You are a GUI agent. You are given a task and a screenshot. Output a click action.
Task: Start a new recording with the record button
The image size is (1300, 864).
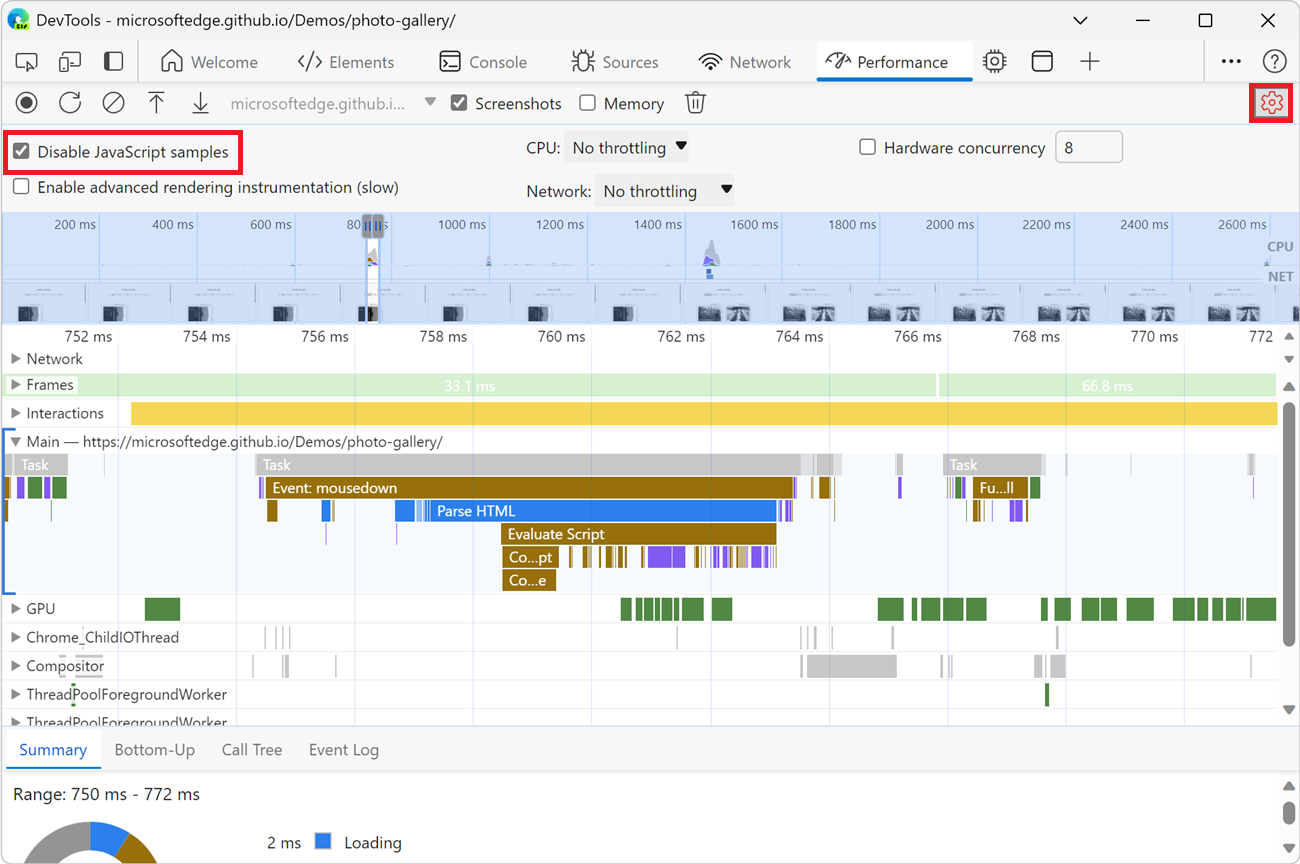click(26, 102)
